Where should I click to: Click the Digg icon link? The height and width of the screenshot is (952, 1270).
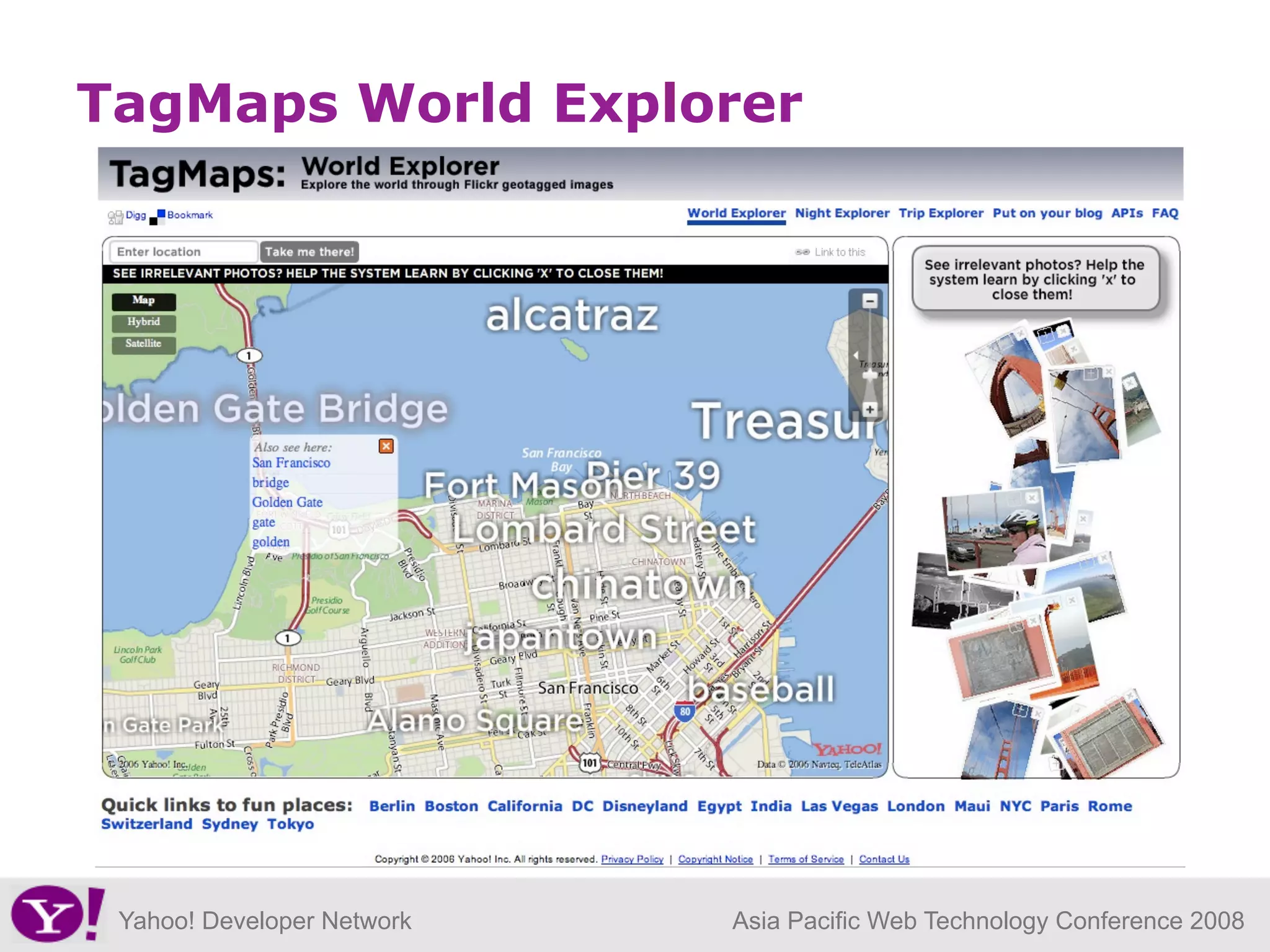[115, 216]
